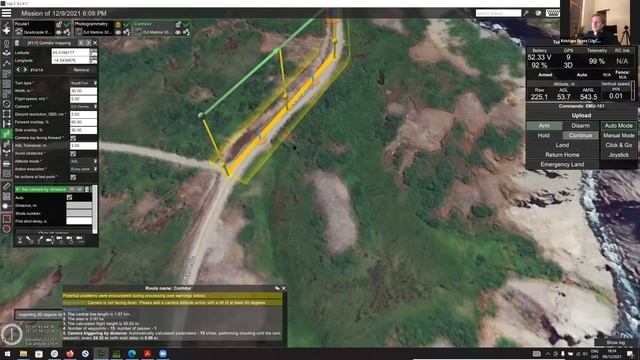Viewport: 640px width, 360px height.
Task: Select the red square no-fly zone tool
Action: pyautogui.click(x=7, y=219)
